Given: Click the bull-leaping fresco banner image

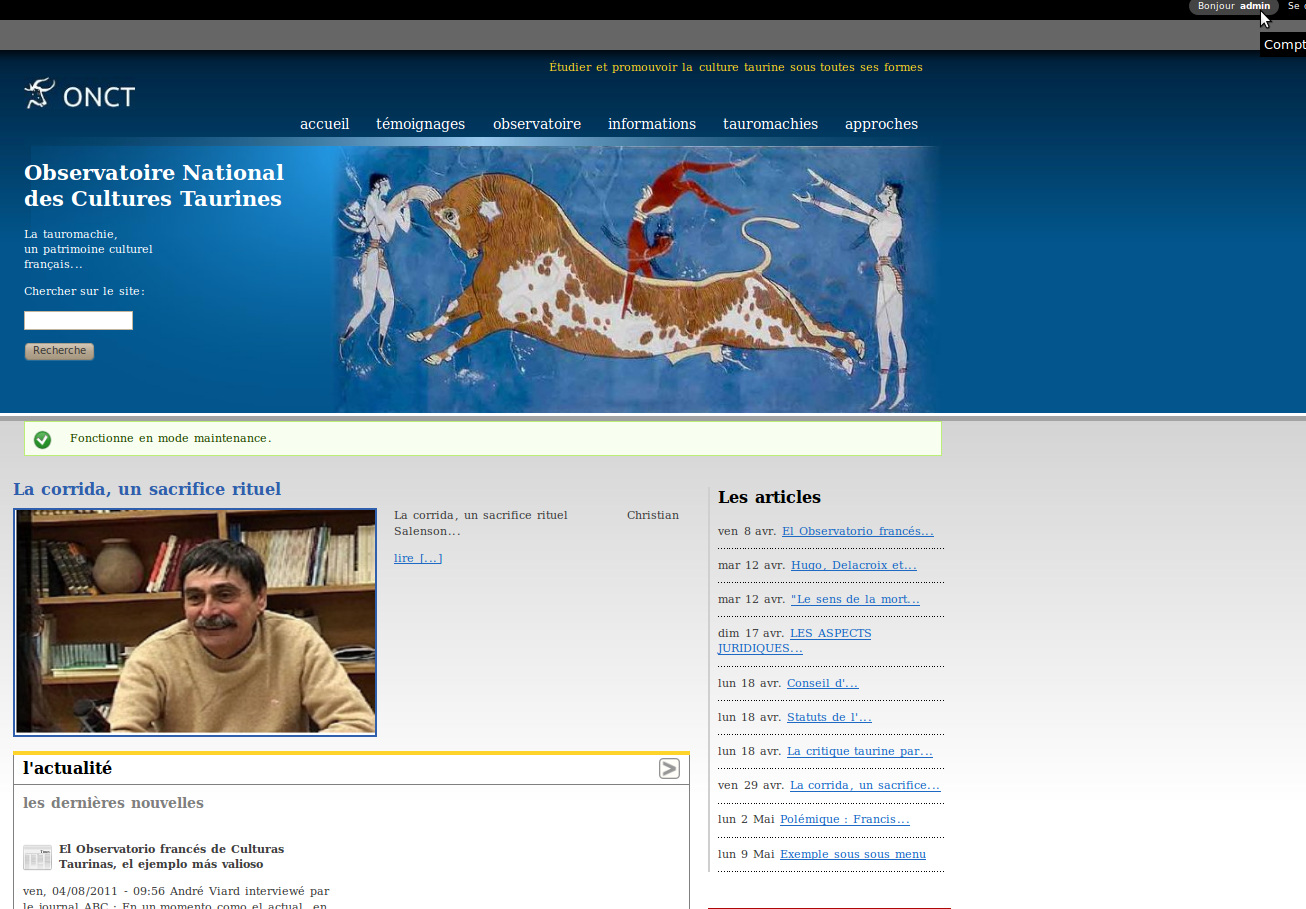Looking at the screenshot, I should click(636, 279).
